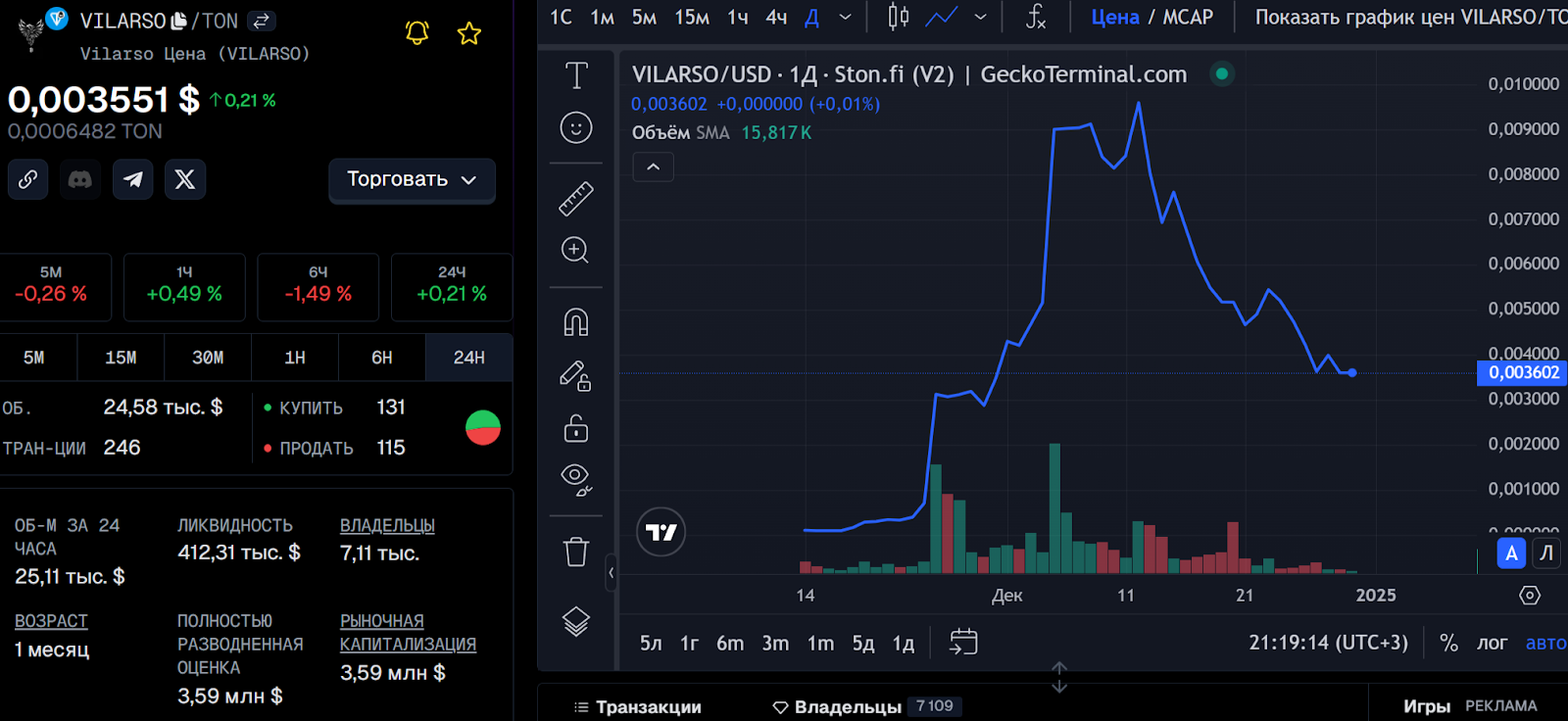
Task: Open РЫНОЧНАЯ КАПИТАЛИЗАЦИЯ link
Action: click(x=408, y=633)
